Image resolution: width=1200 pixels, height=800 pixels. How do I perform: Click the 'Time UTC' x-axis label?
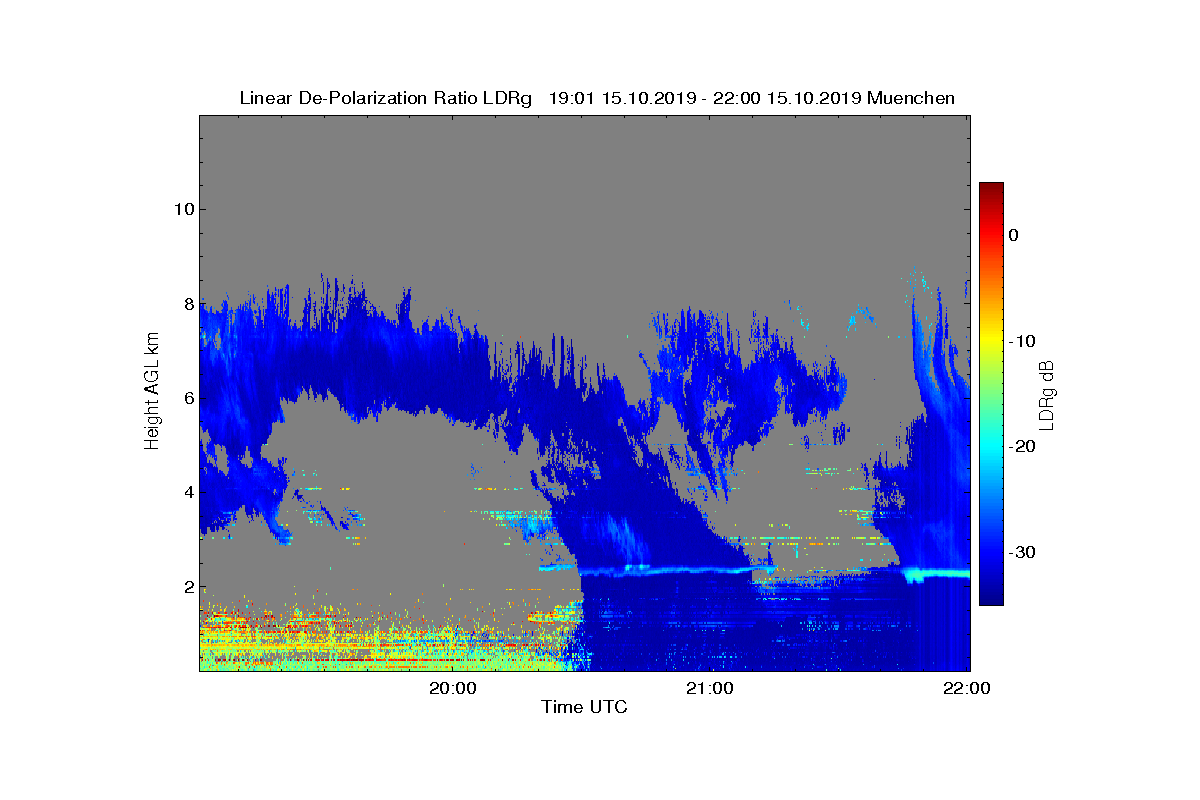click(x=584, y=707)
